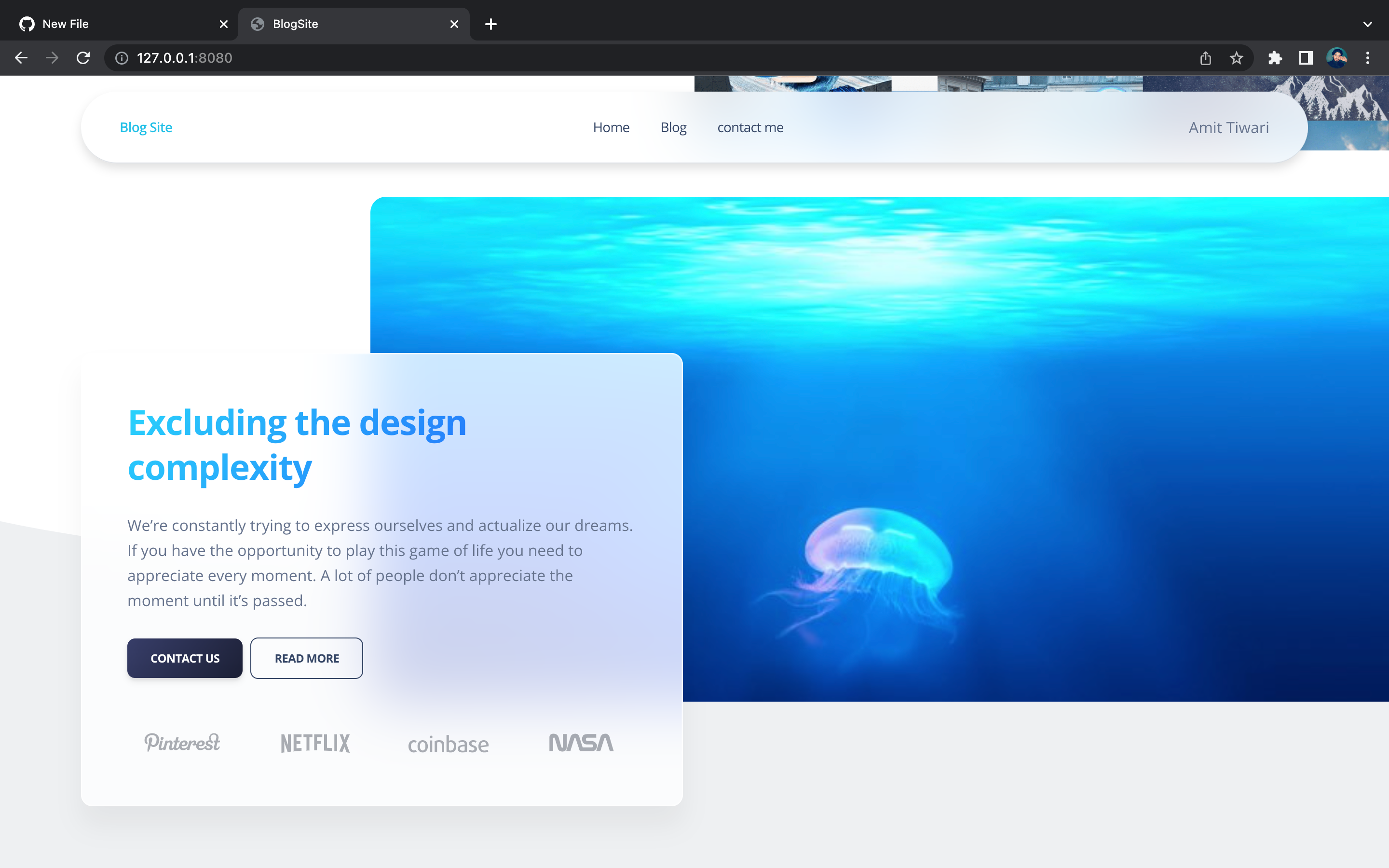Toggle the browser side panel icon

click(x=1306, y=58)
